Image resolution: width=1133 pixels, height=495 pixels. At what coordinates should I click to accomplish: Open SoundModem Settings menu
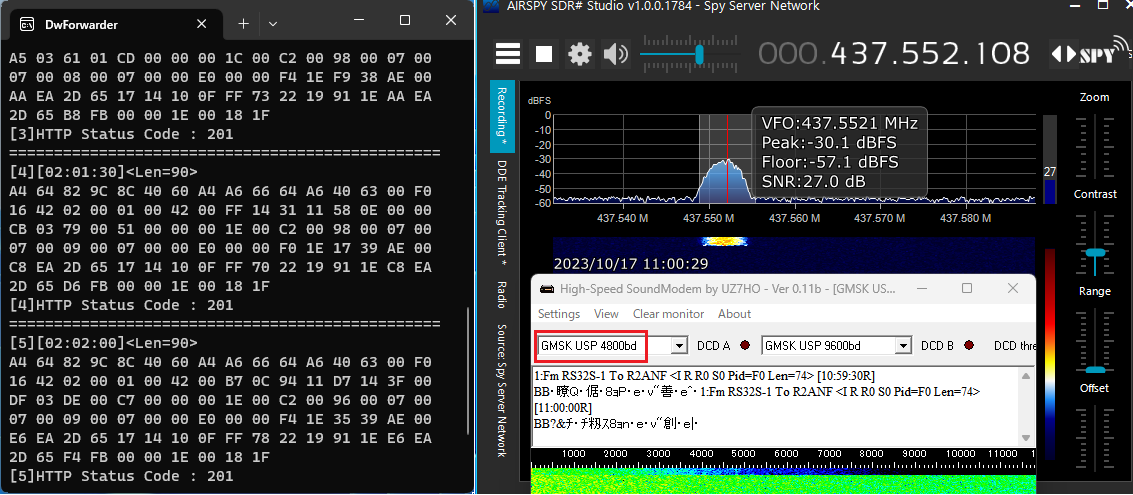tap(559, 314)
